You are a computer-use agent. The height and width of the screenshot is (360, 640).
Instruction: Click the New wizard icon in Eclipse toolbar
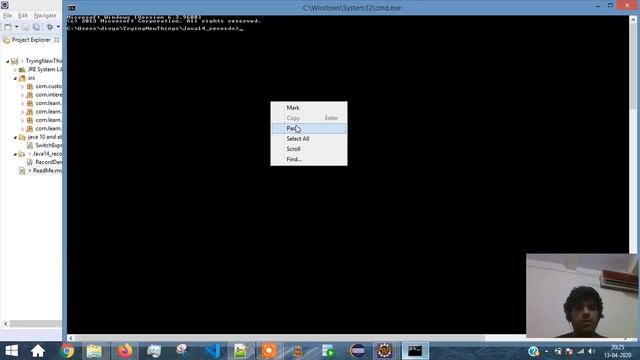point(8,27)
